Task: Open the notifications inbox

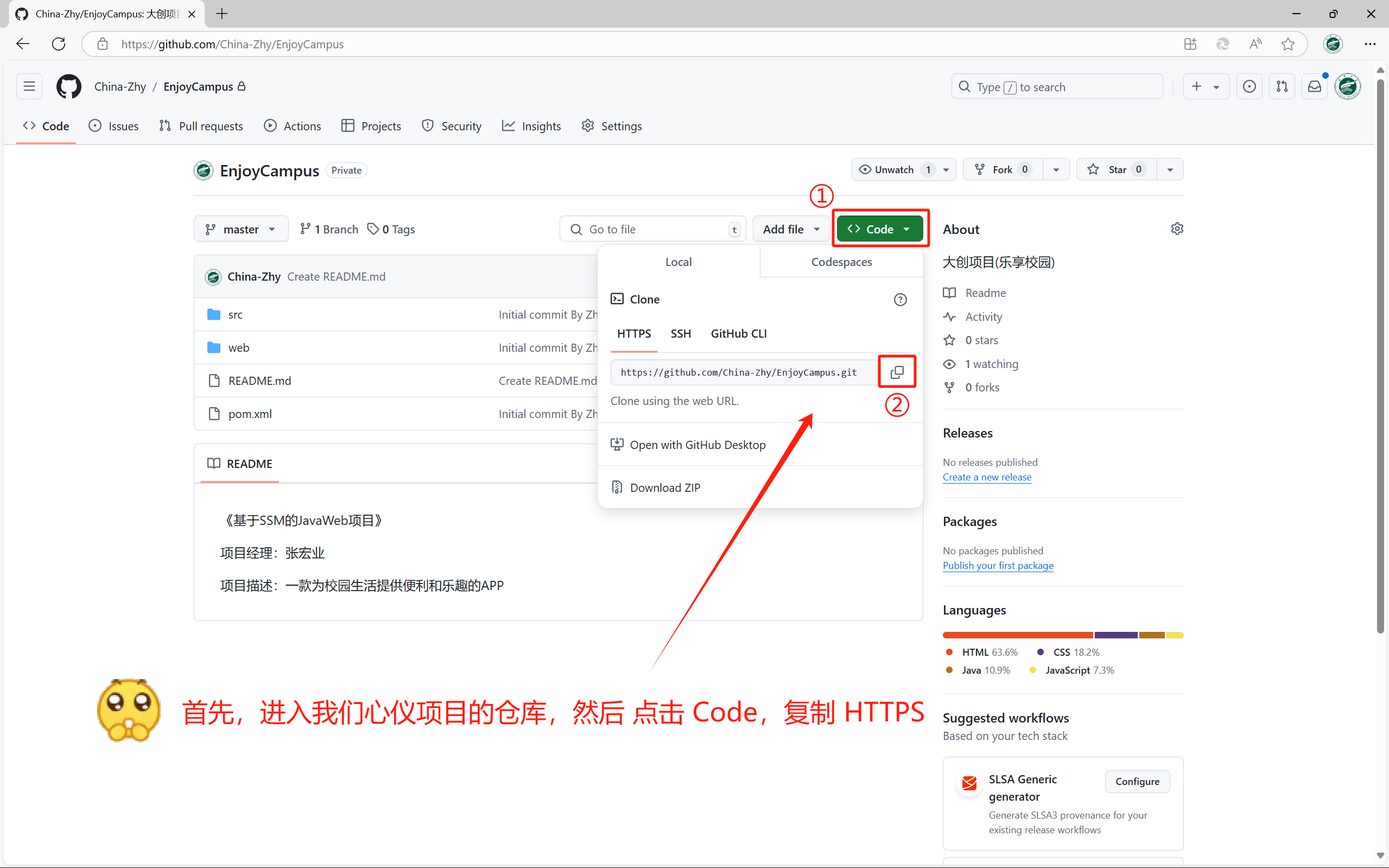Action: point(1315,87)
